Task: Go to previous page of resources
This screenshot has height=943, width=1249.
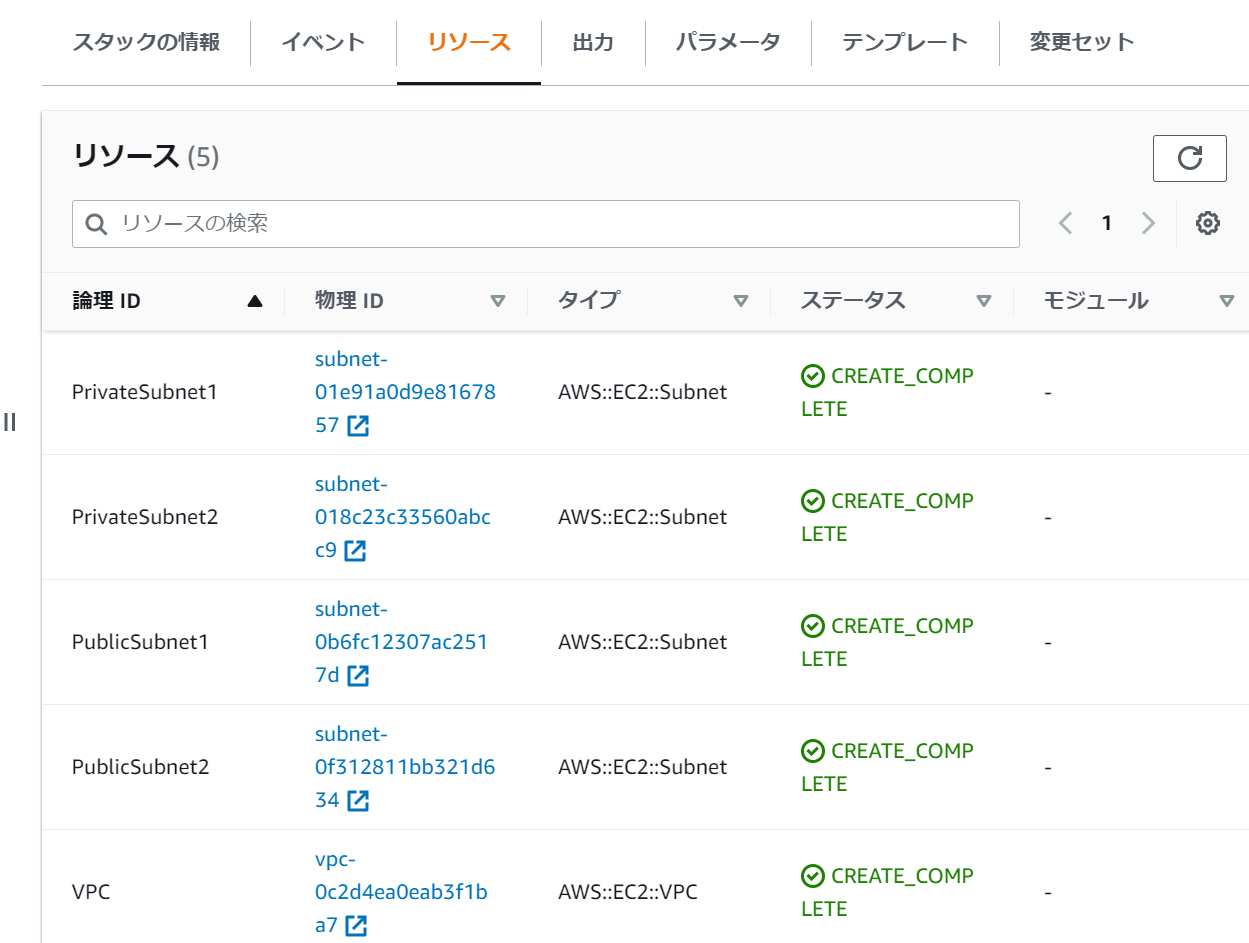Action: (1066, 224)
